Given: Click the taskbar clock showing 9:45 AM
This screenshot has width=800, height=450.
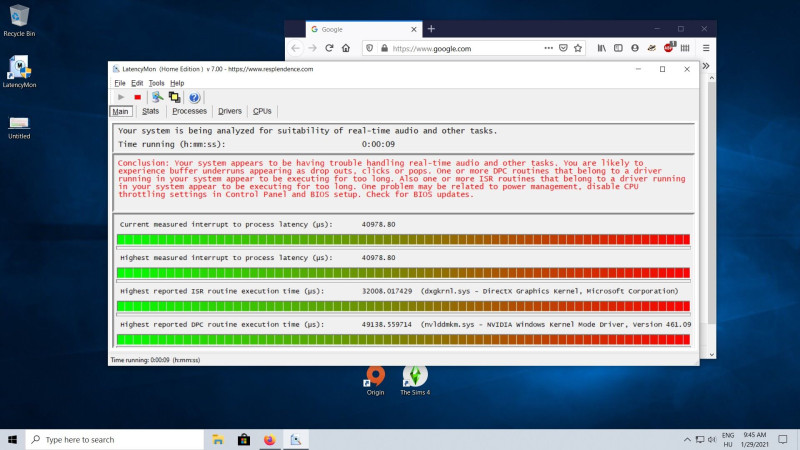Looking at the screenshot, I should tap(755, 439).
